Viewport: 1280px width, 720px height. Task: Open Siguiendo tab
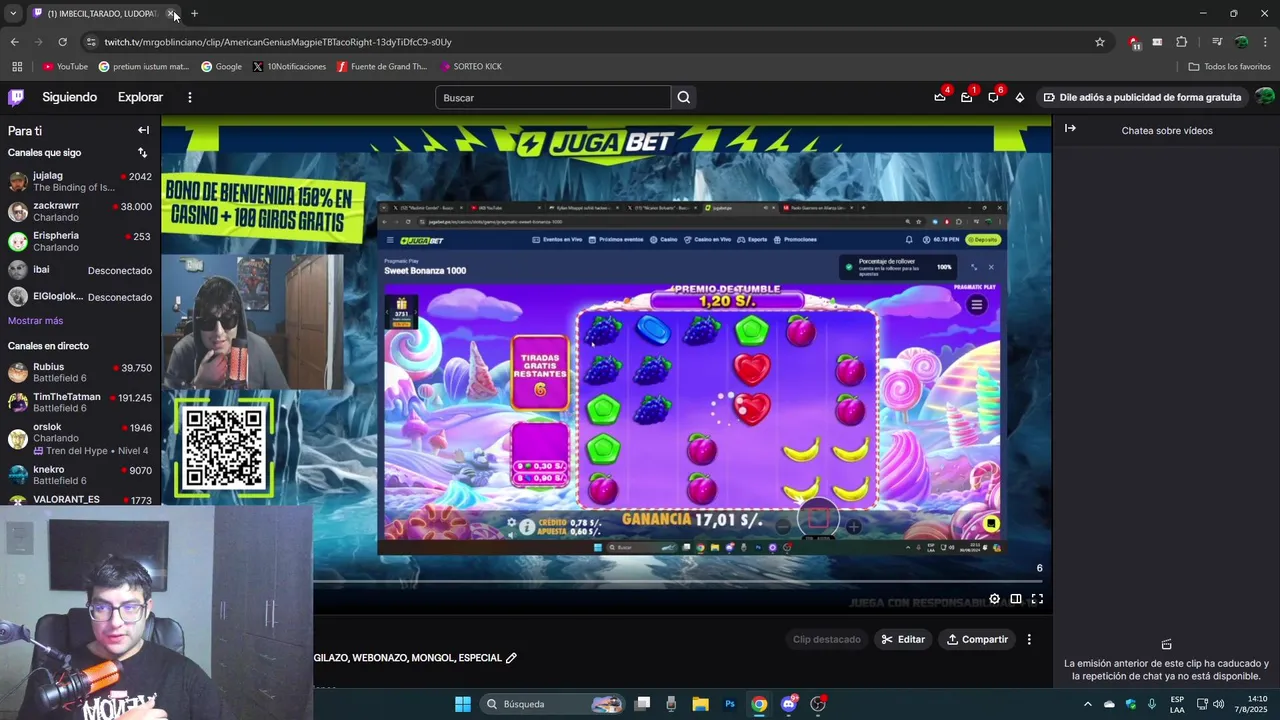(x=69, y=97)
